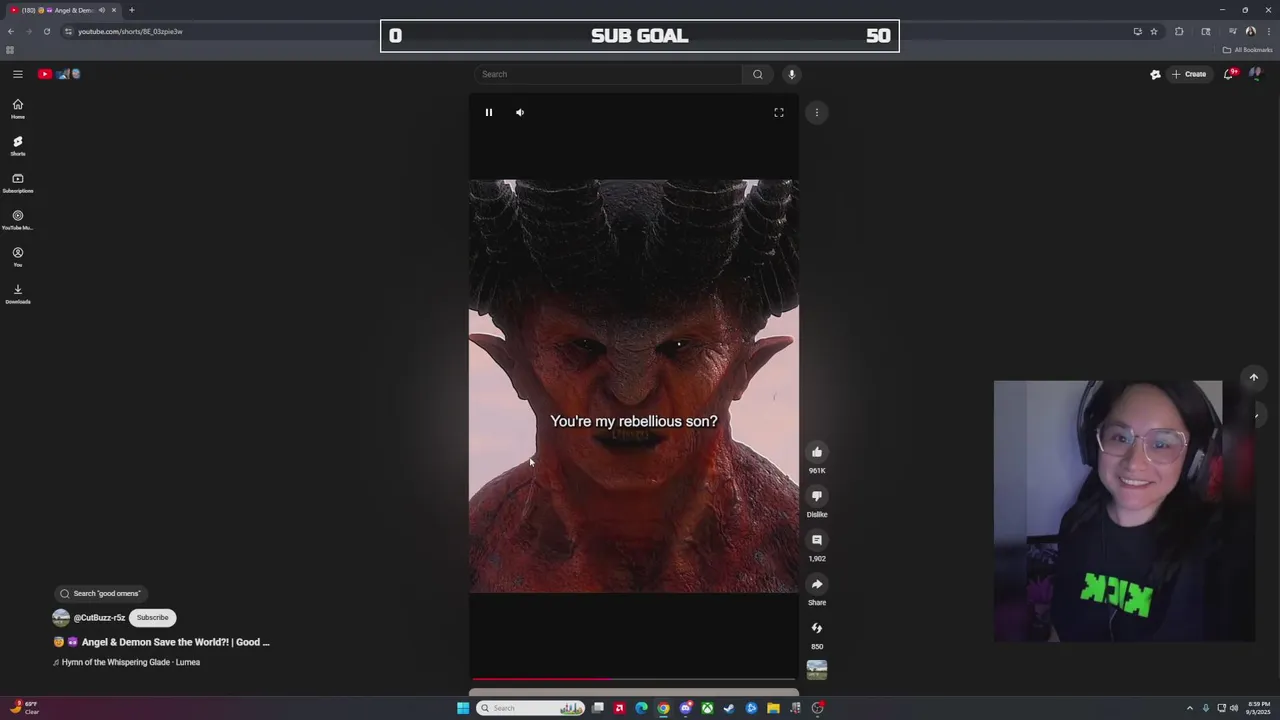Remix this Short with 850 count

click(817, 628)
